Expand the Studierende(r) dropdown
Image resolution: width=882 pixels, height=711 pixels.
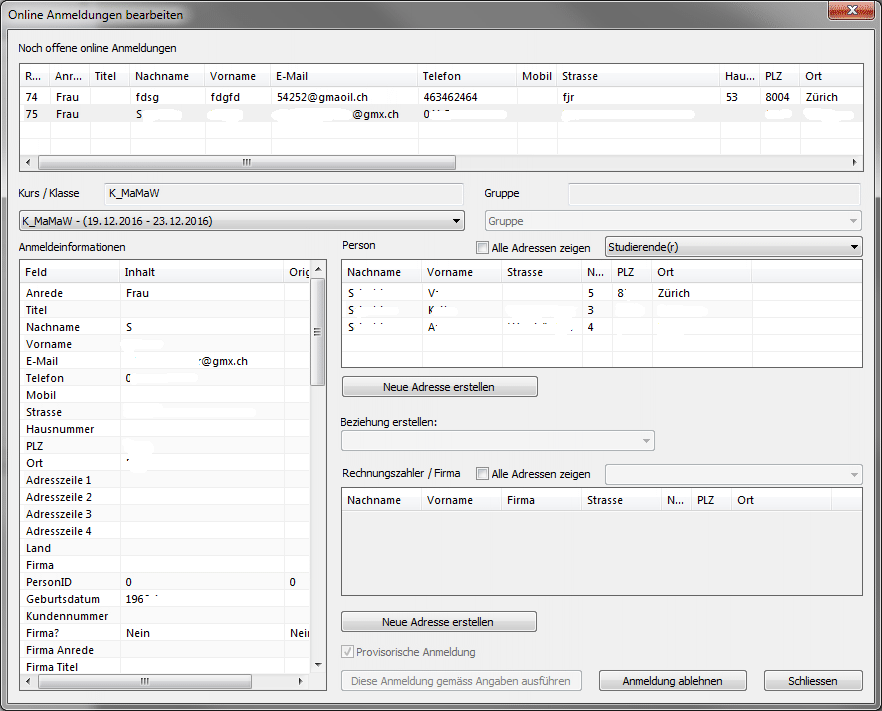[x=853, y=247]
